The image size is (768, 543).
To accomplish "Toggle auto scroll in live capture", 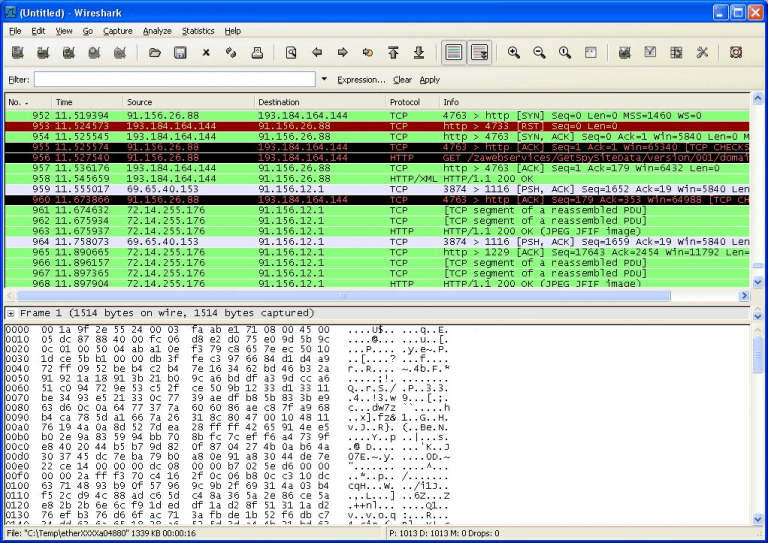I will click(x=479, y=52).
